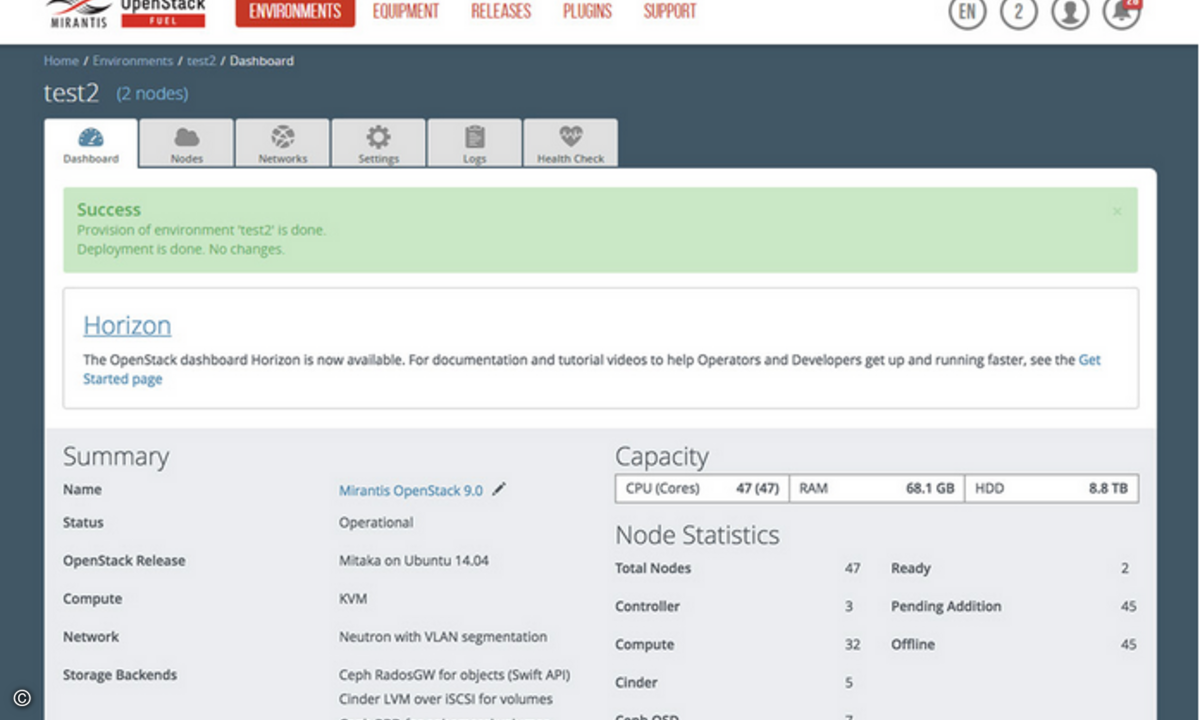1200x720 pixels.
Task: Go to the EQUIPMENT section
Action: tap(406, 12)
